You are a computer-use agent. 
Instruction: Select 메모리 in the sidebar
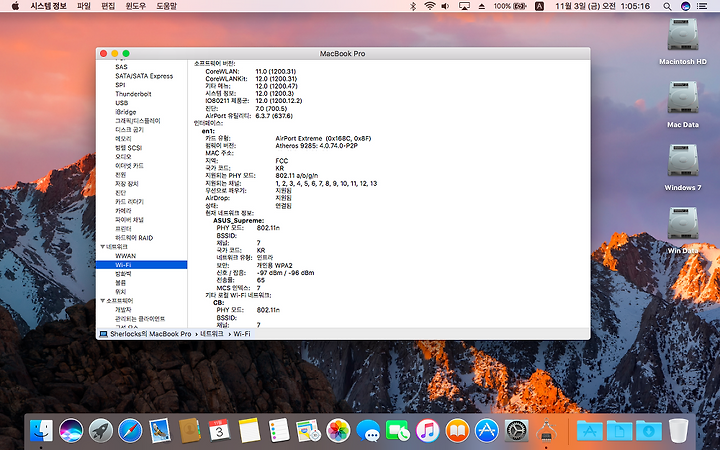click(123, 139)
